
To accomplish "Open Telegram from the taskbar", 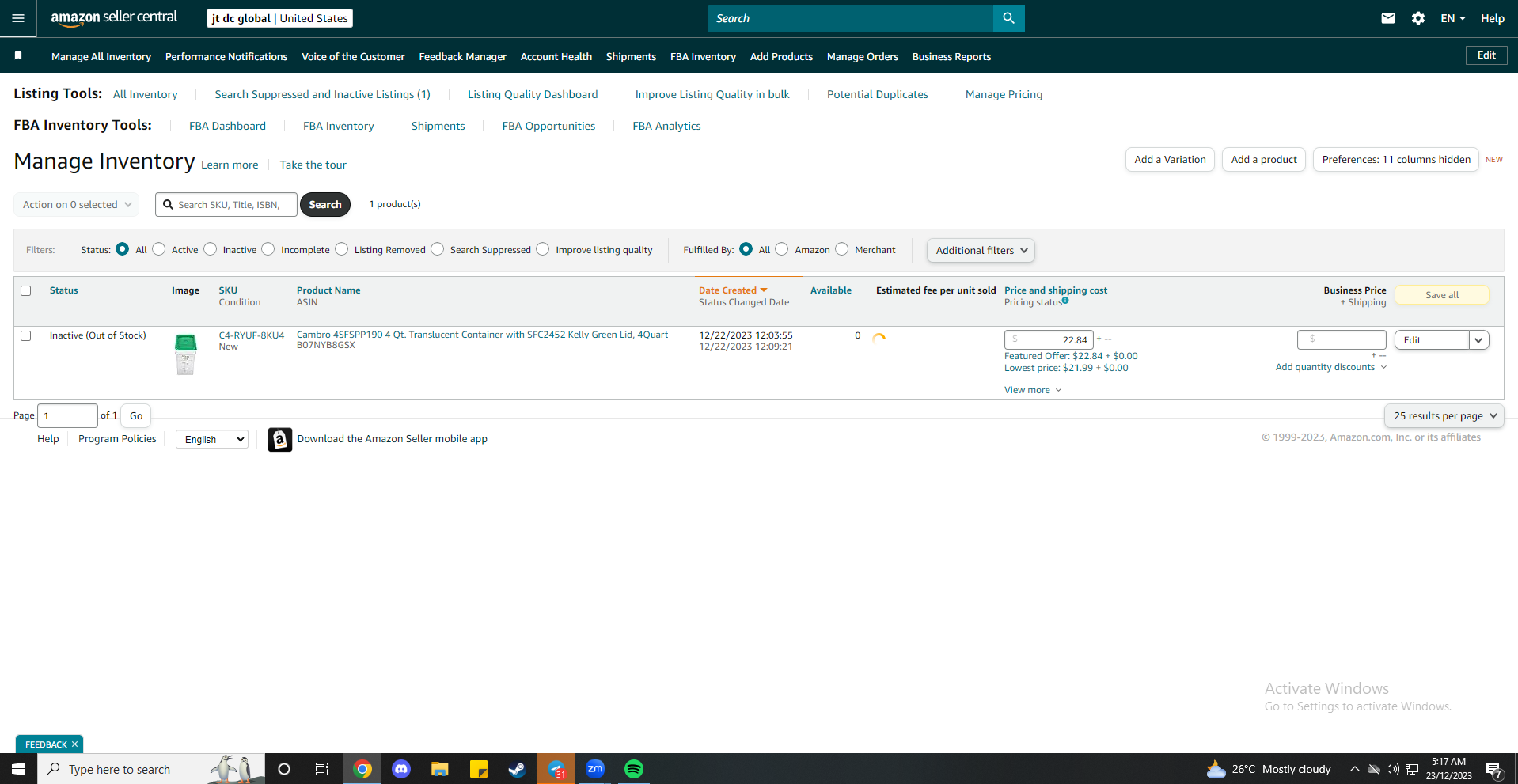I will click(x=556, y=769).
